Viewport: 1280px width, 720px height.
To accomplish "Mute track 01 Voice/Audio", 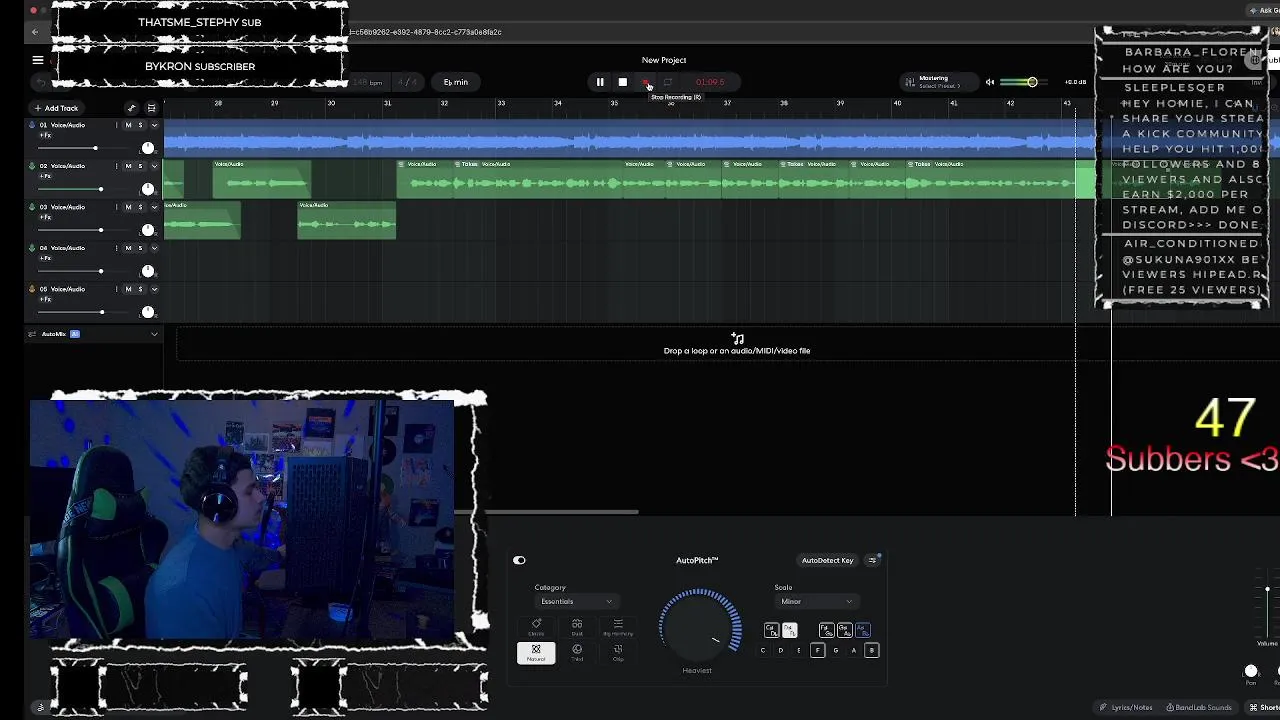I will tap(128, 125).
